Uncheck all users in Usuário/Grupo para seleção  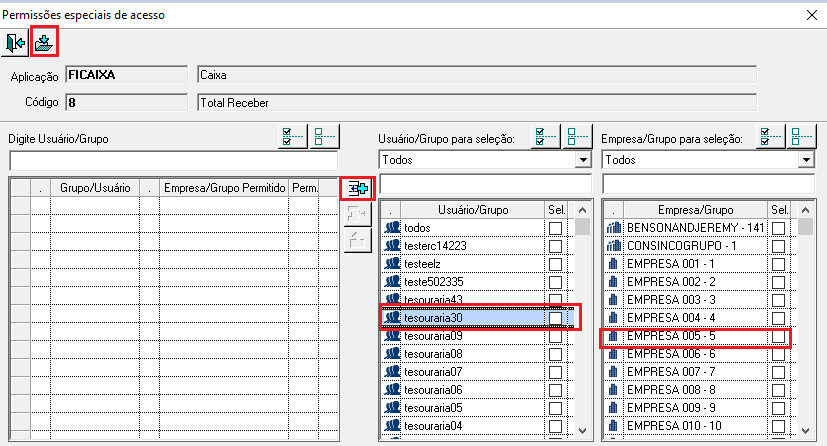click(x=576, y=137)
